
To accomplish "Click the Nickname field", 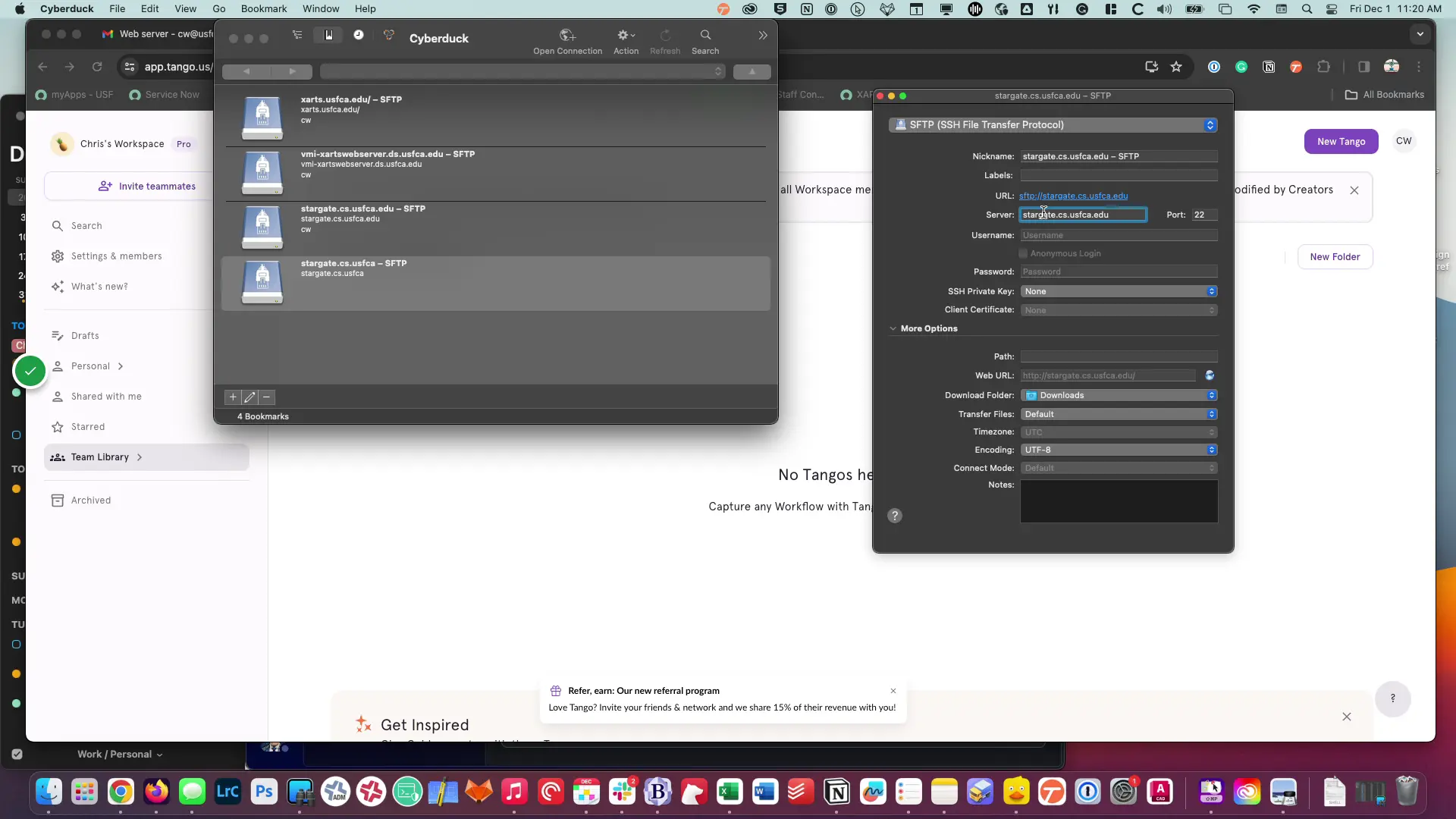I will tap(1119, 156).
